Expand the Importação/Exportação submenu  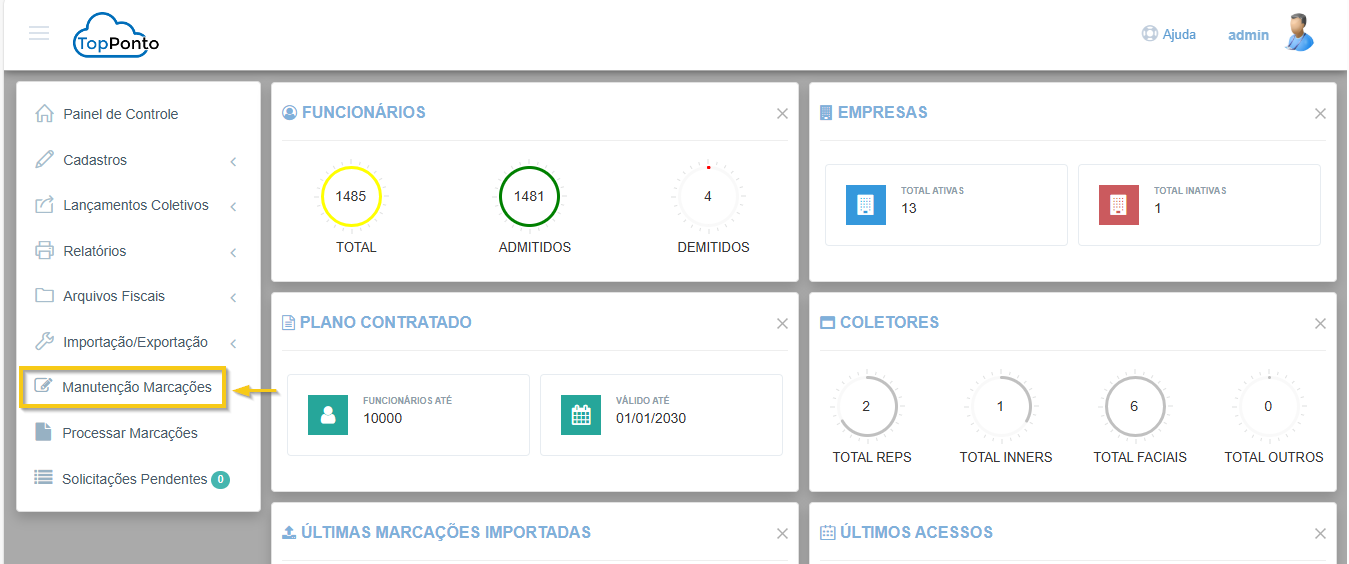[x=135, y=342]
